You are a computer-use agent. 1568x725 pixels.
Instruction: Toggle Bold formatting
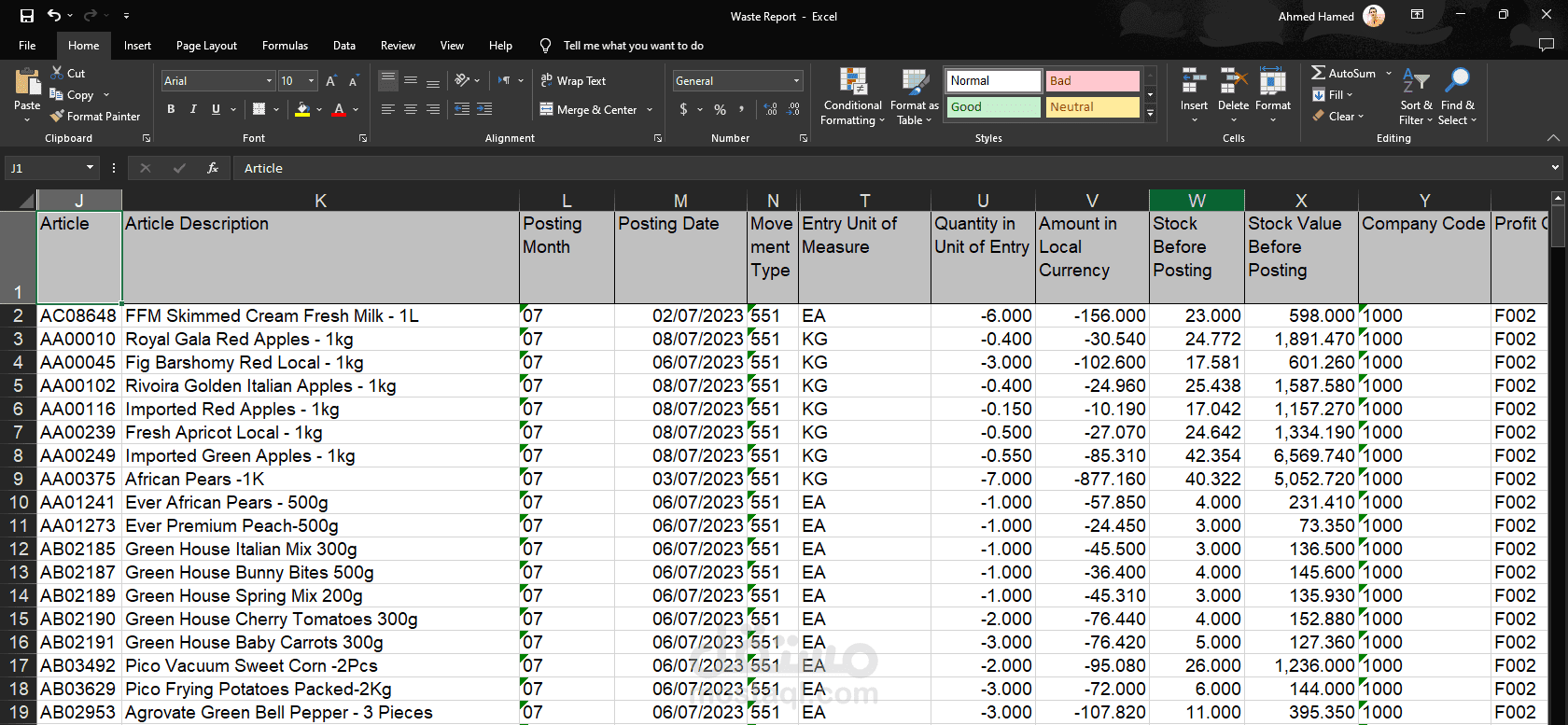(x=171, y=109)
